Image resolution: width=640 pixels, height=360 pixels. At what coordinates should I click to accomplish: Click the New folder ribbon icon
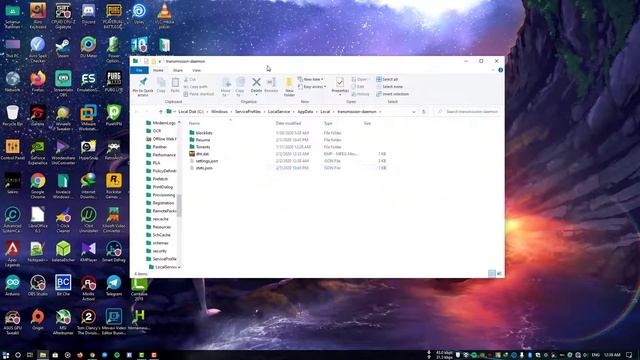(289, 87)
